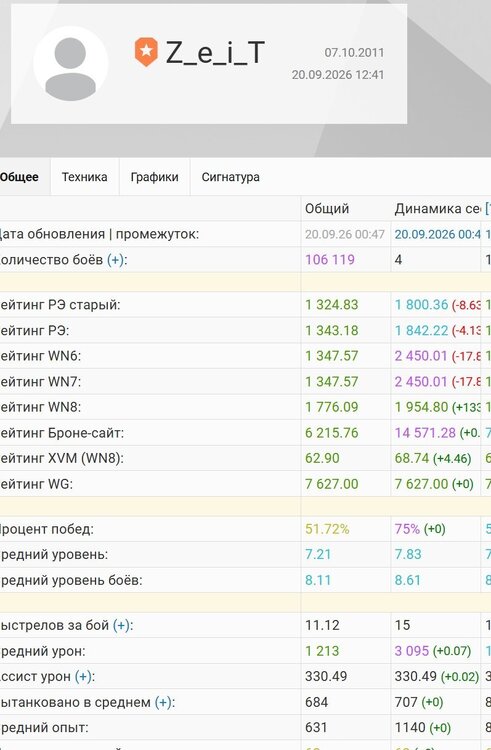
Task: Click the last update time 20.09.2026 12:41
Action: (338, 75)
